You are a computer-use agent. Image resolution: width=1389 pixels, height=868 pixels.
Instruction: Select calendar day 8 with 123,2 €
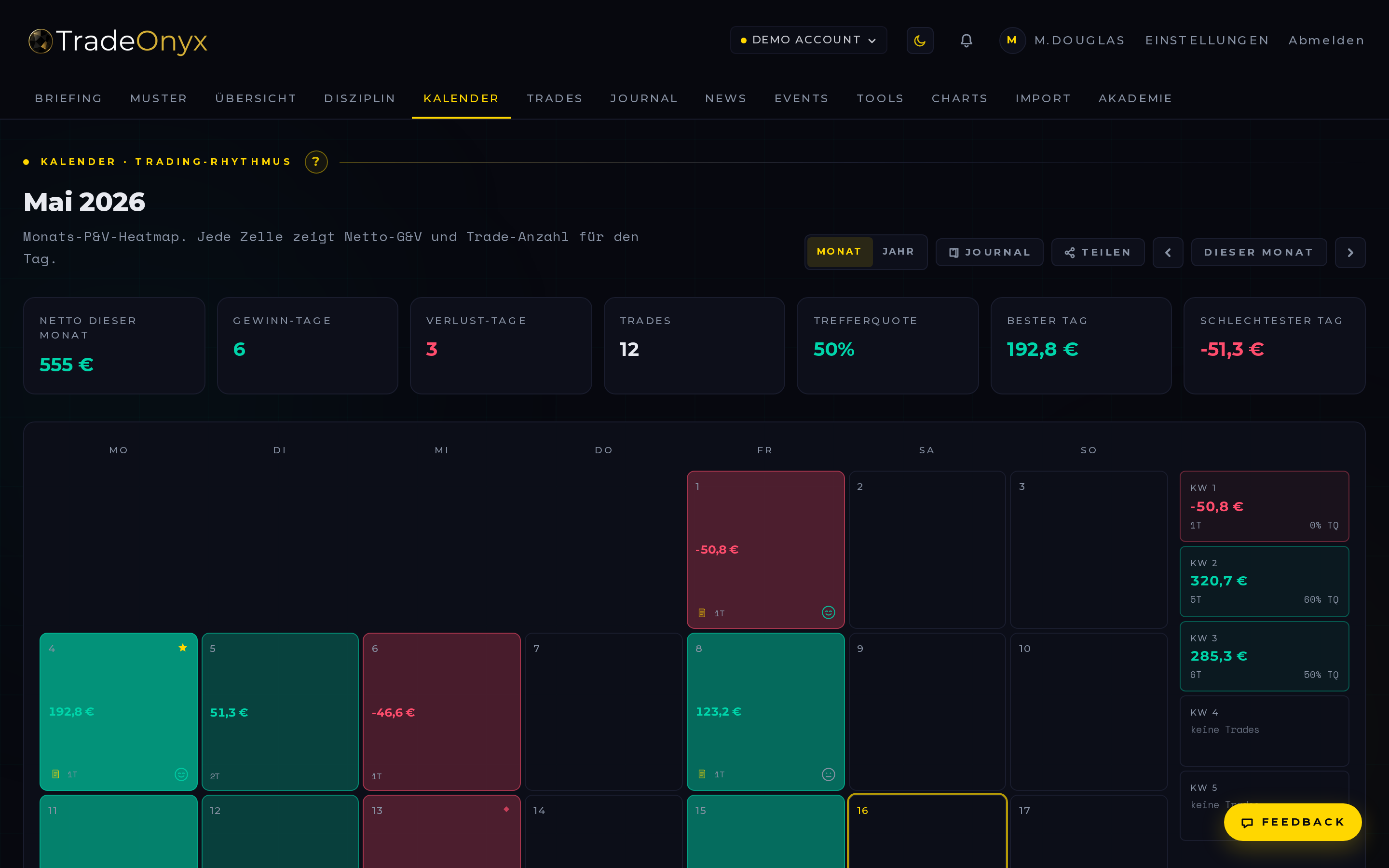[766, 711]
